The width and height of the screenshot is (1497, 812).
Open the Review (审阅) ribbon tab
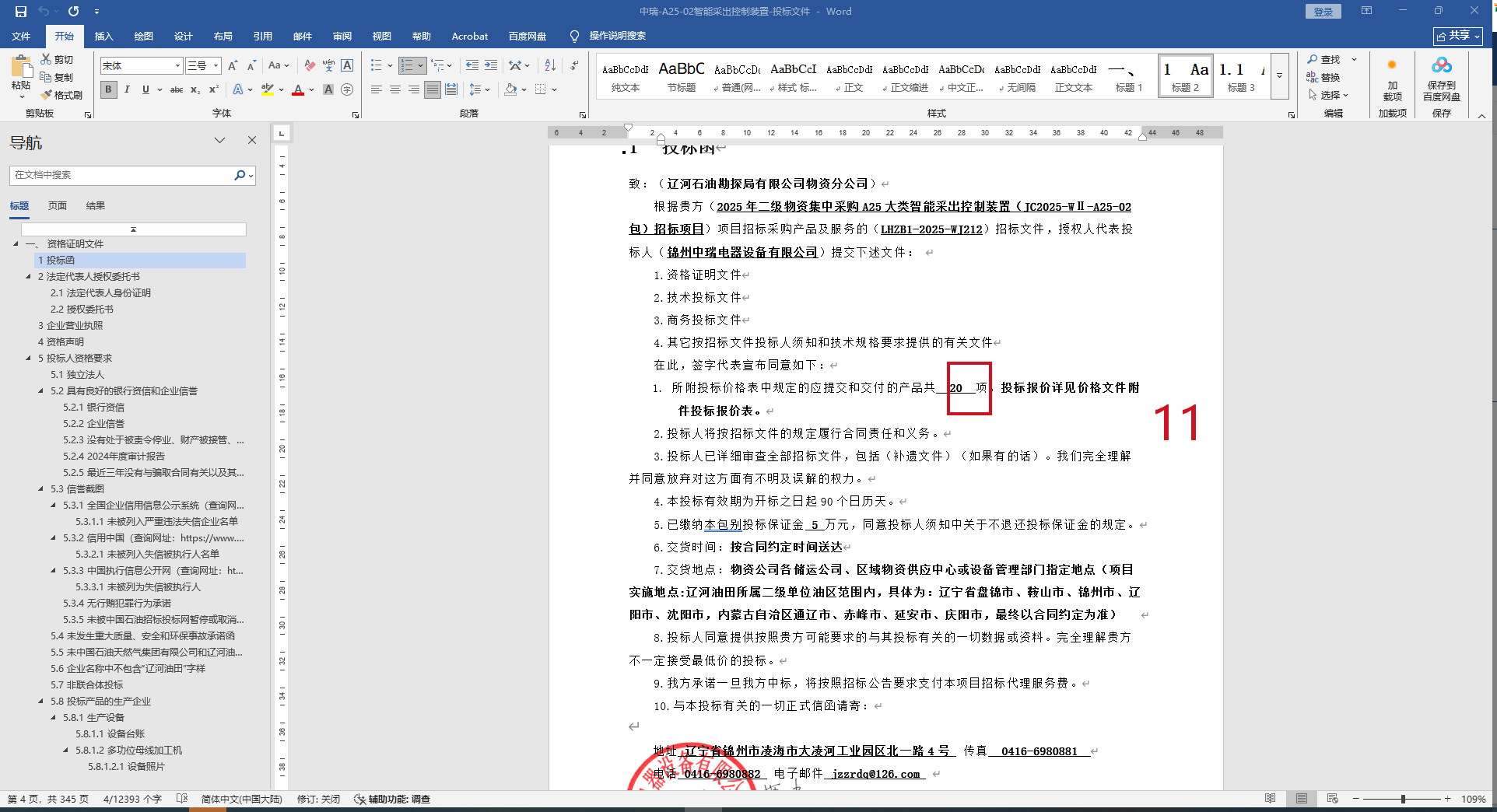coord(342,37)
